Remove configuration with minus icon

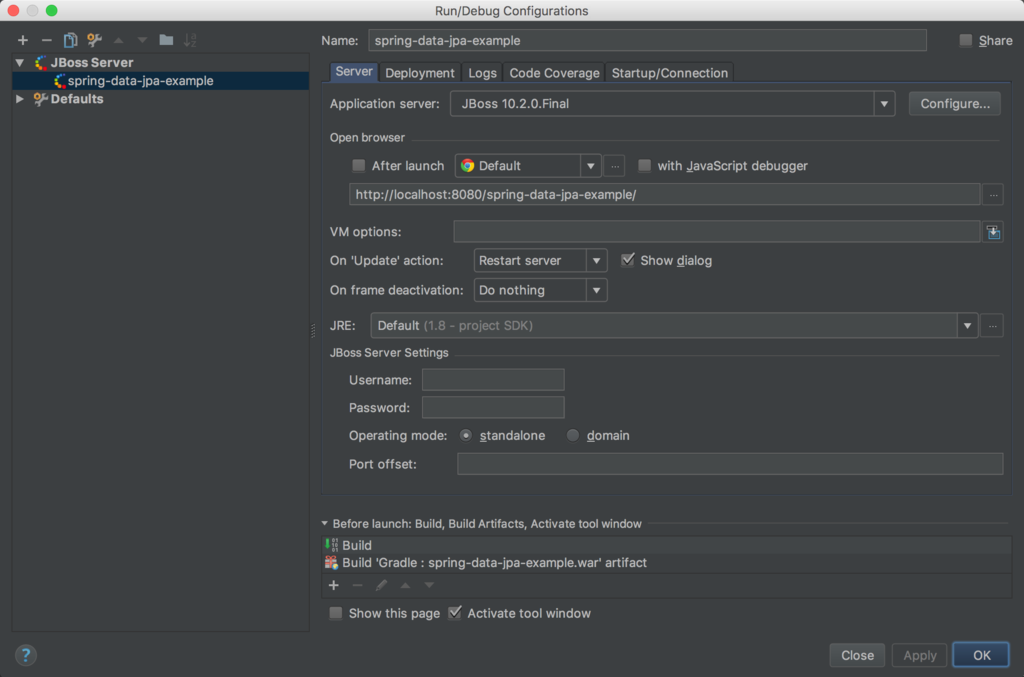(x=46, y=40)
